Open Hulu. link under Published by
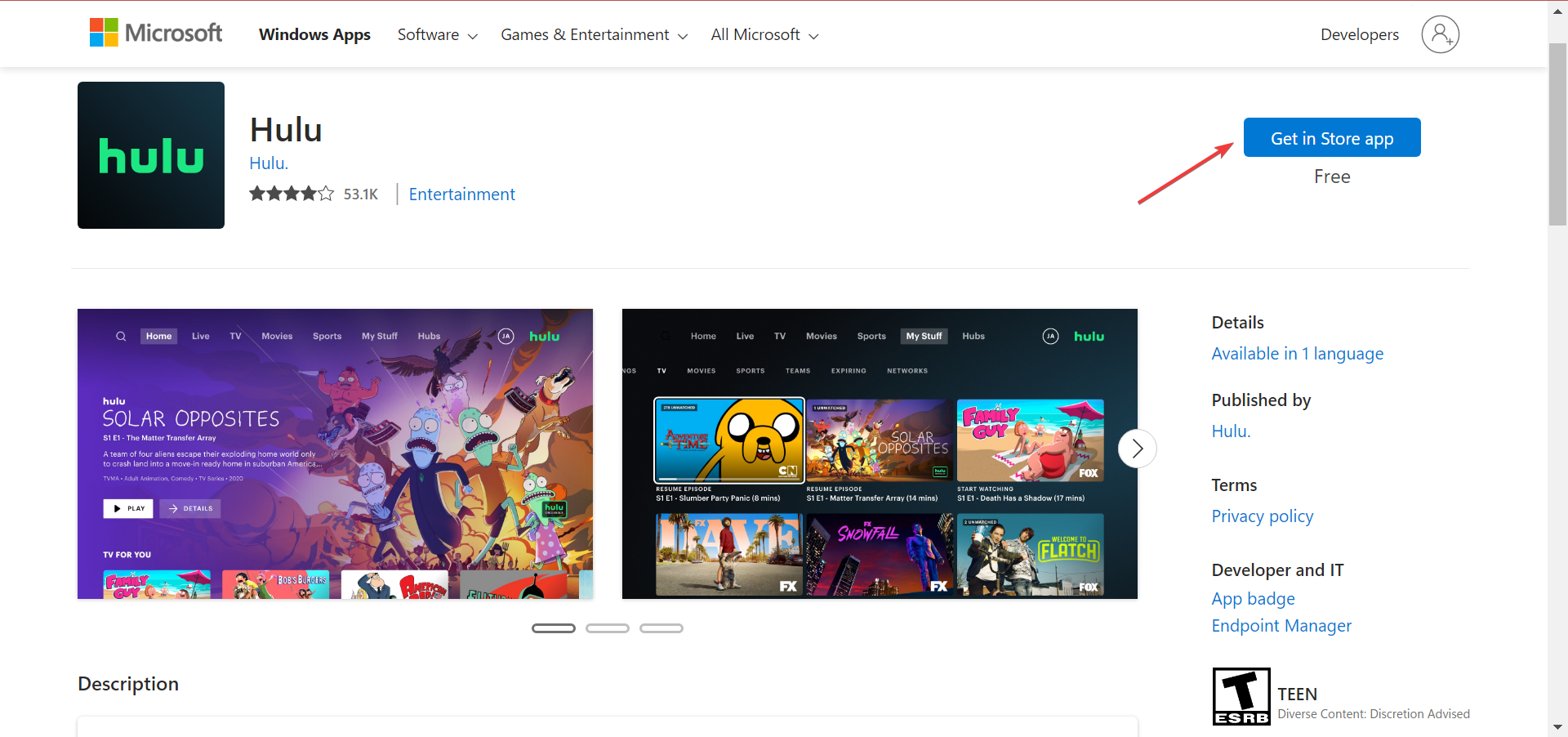Image resolution: width=1568 pixels, height=737 pixels. 1231,431
